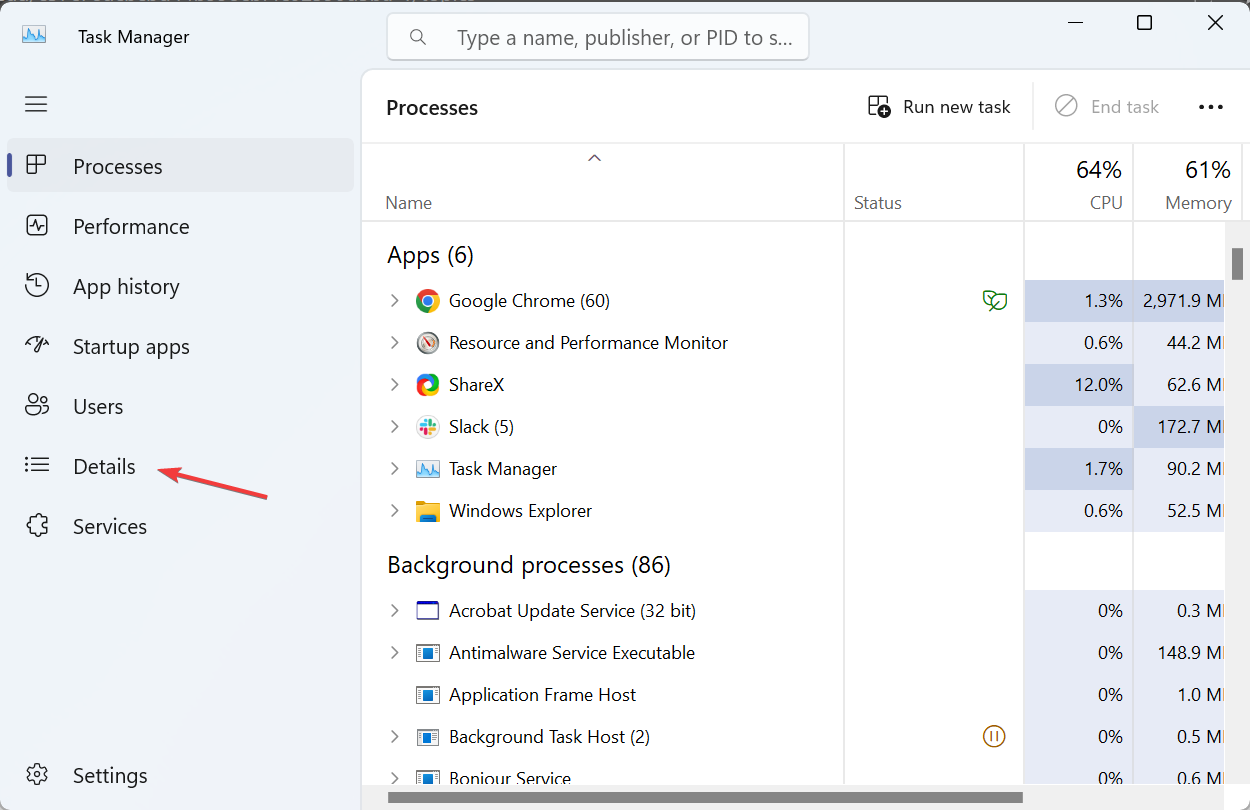Click the Resource and Performance Monitor icon
The height and width of the screenshot is (810, 1250).
tap(428, 343)
